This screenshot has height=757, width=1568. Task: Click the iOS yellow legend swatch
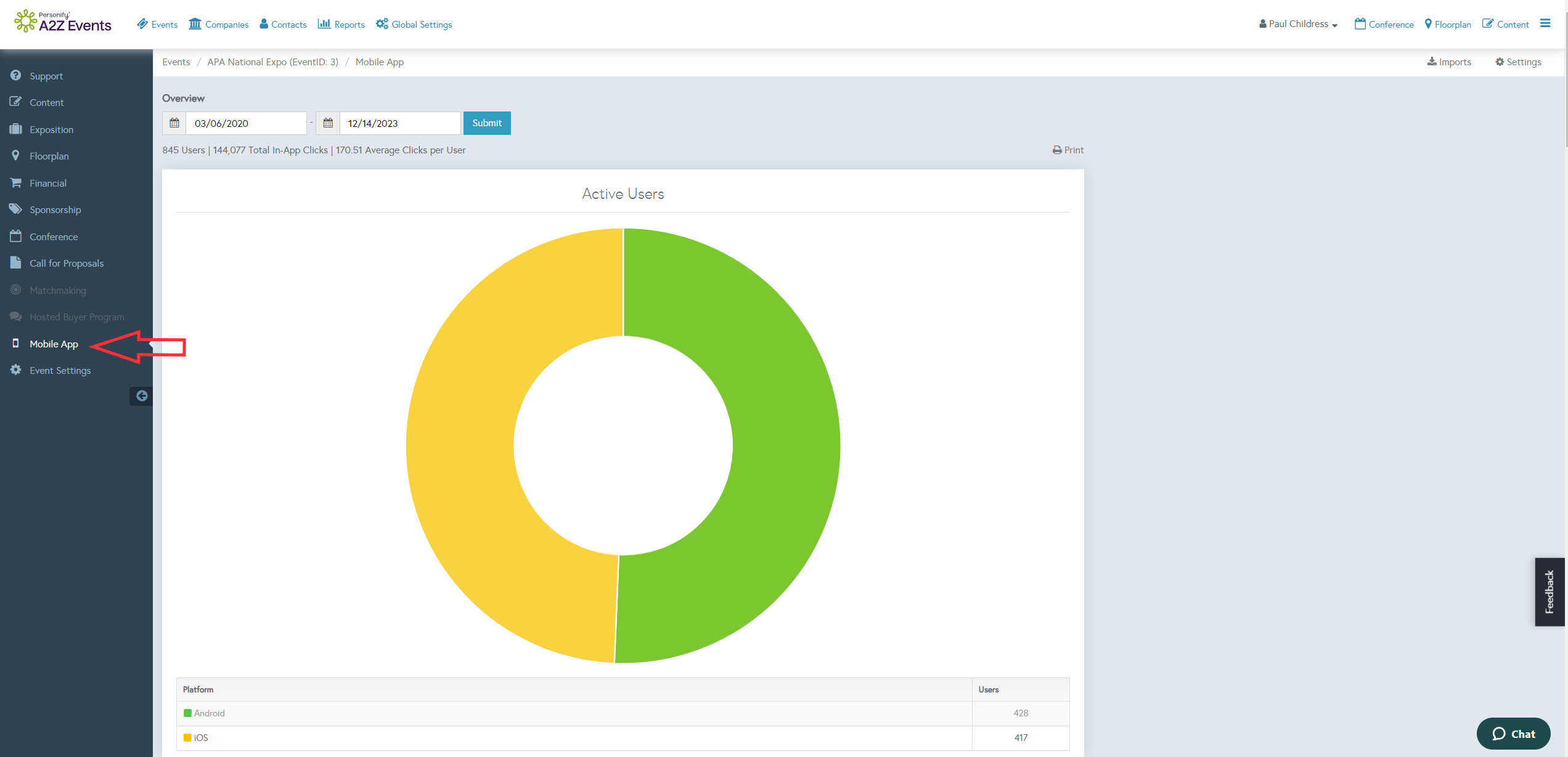[x=187, y=738]
